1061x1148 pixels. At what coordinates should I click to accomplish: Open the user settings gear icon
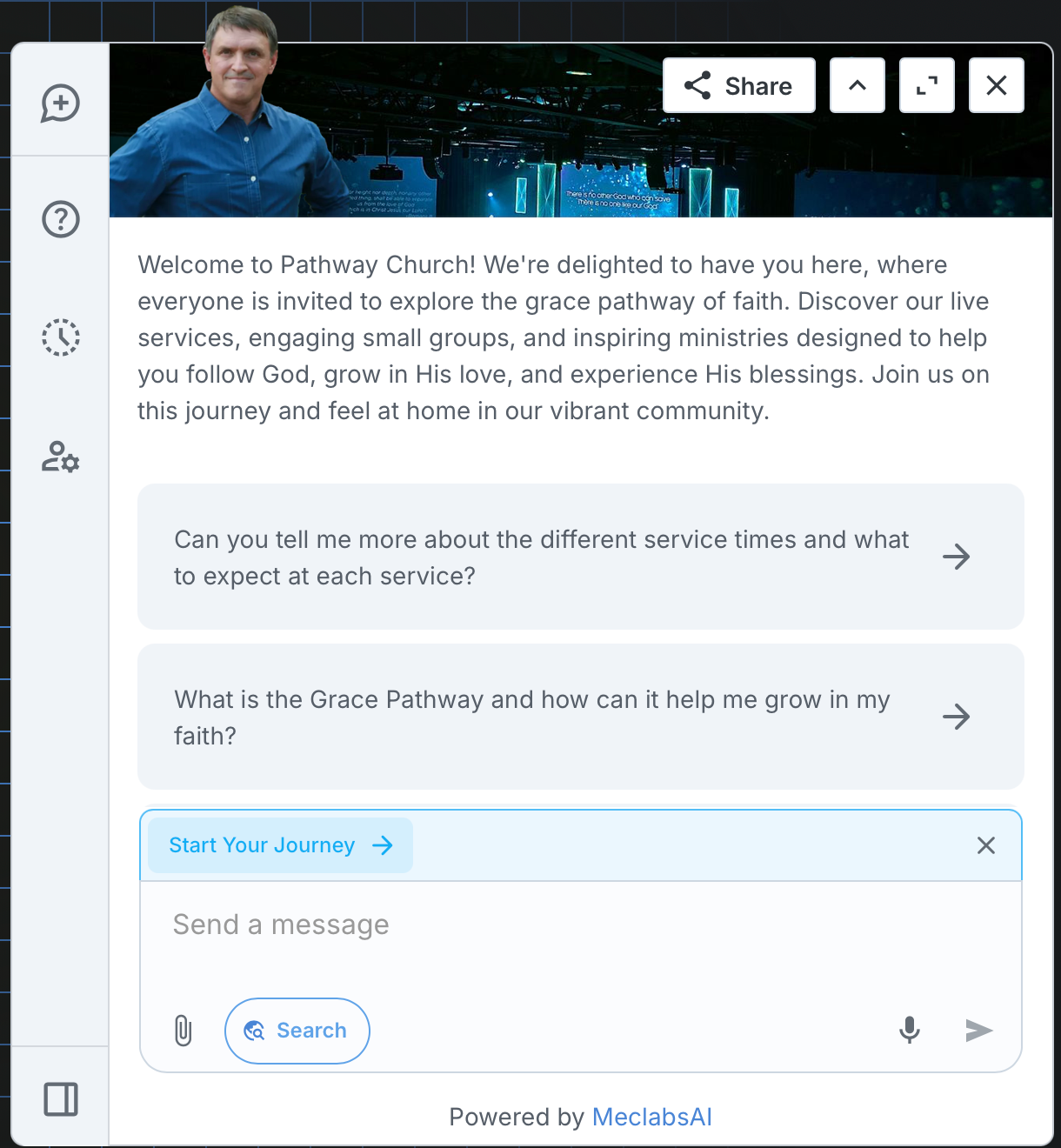[61, 457]
